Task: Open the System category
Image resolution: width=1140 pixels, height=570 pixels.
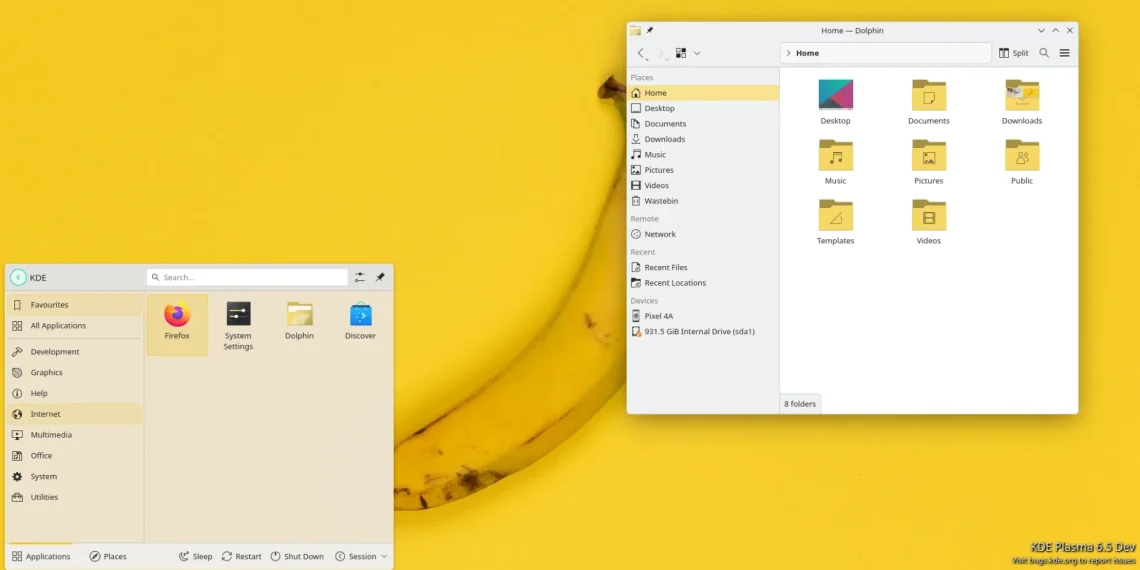Action: point(74,476)
